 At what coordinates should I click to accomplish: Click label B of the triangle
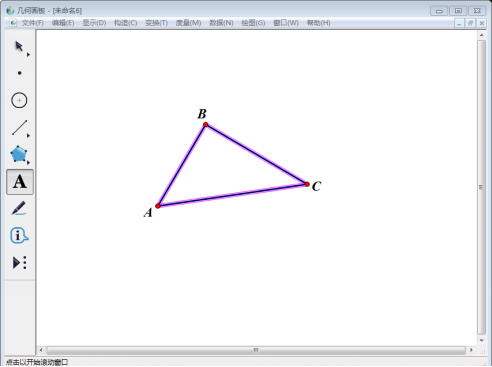click(202, 114)
